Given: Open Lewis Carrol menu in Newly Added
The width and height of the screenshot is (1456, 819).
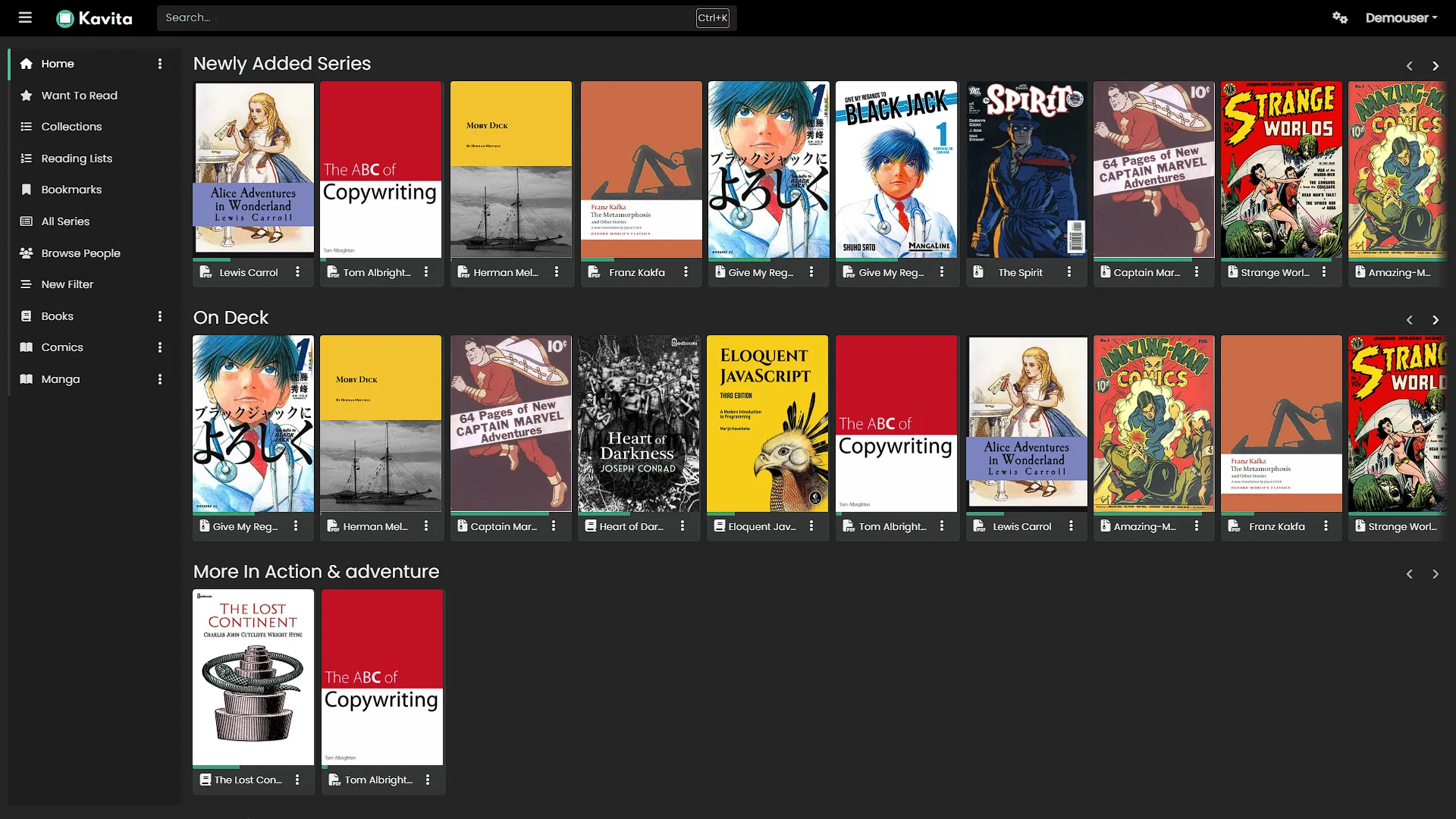Looking at the screenshot, I should click(x=297, y=271).
